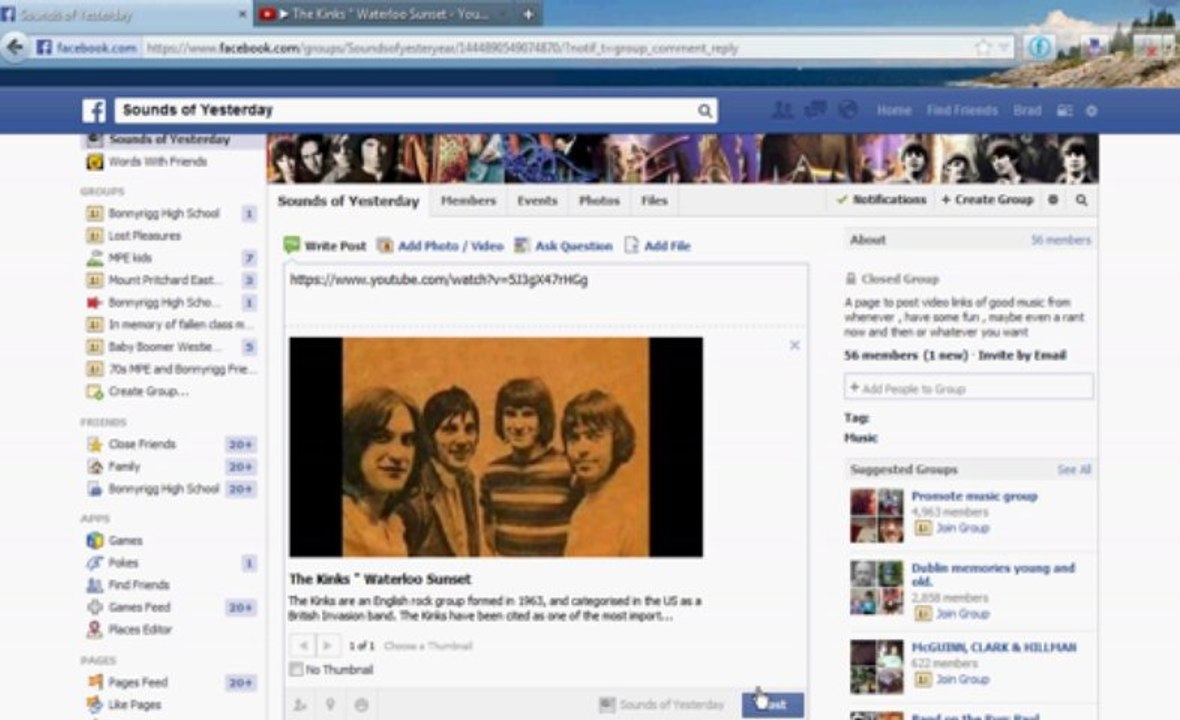Click the search magnifier in the Facebook search box

(704, 111)
